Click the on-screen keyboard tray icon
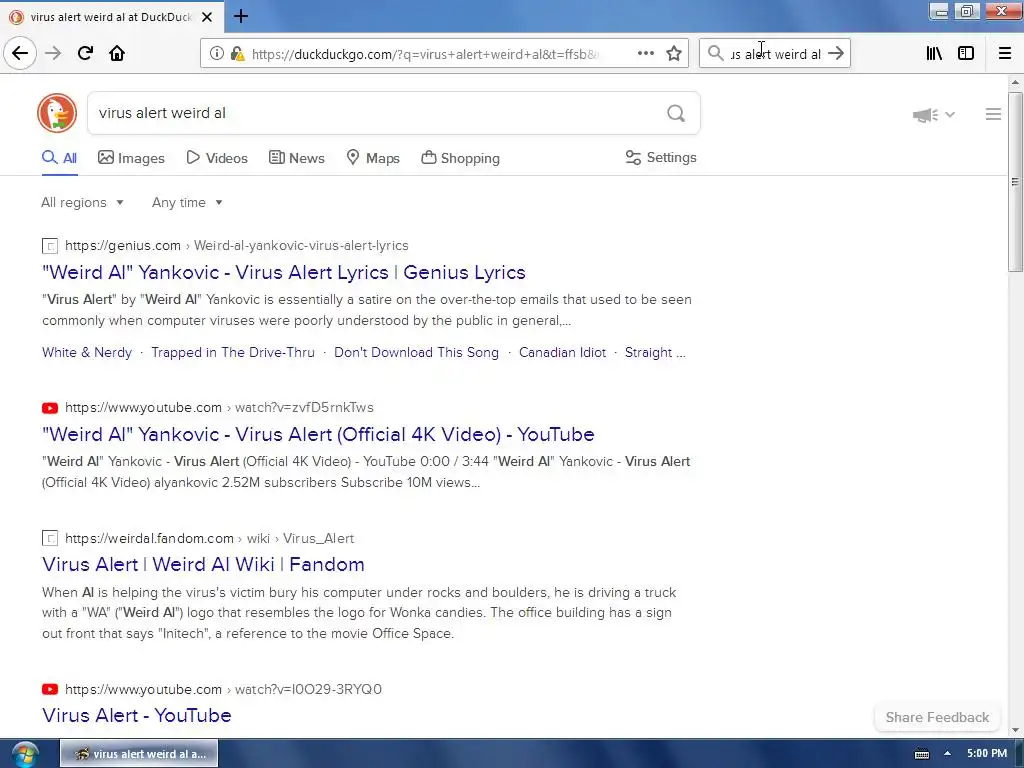The width and height of the screenshot is (1024, 768). click(921, 754)
